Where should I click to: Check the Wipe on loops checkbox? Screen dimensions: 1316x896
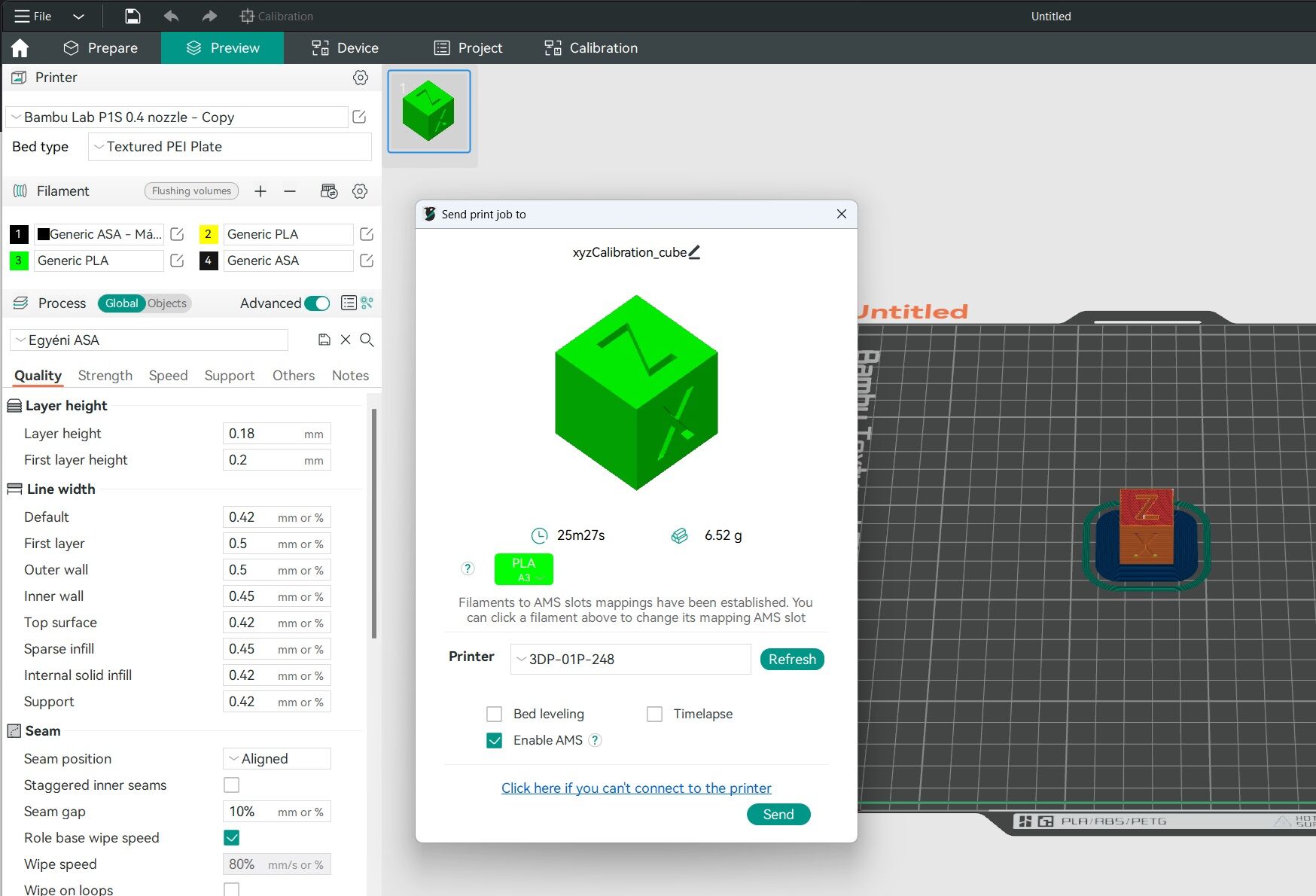232,889
